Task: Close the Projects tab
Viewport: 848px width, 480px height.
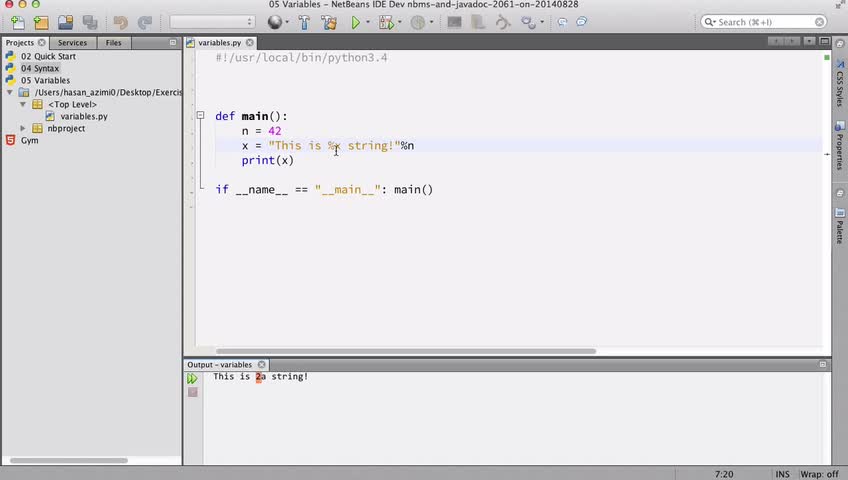Action: coord(42,43)
